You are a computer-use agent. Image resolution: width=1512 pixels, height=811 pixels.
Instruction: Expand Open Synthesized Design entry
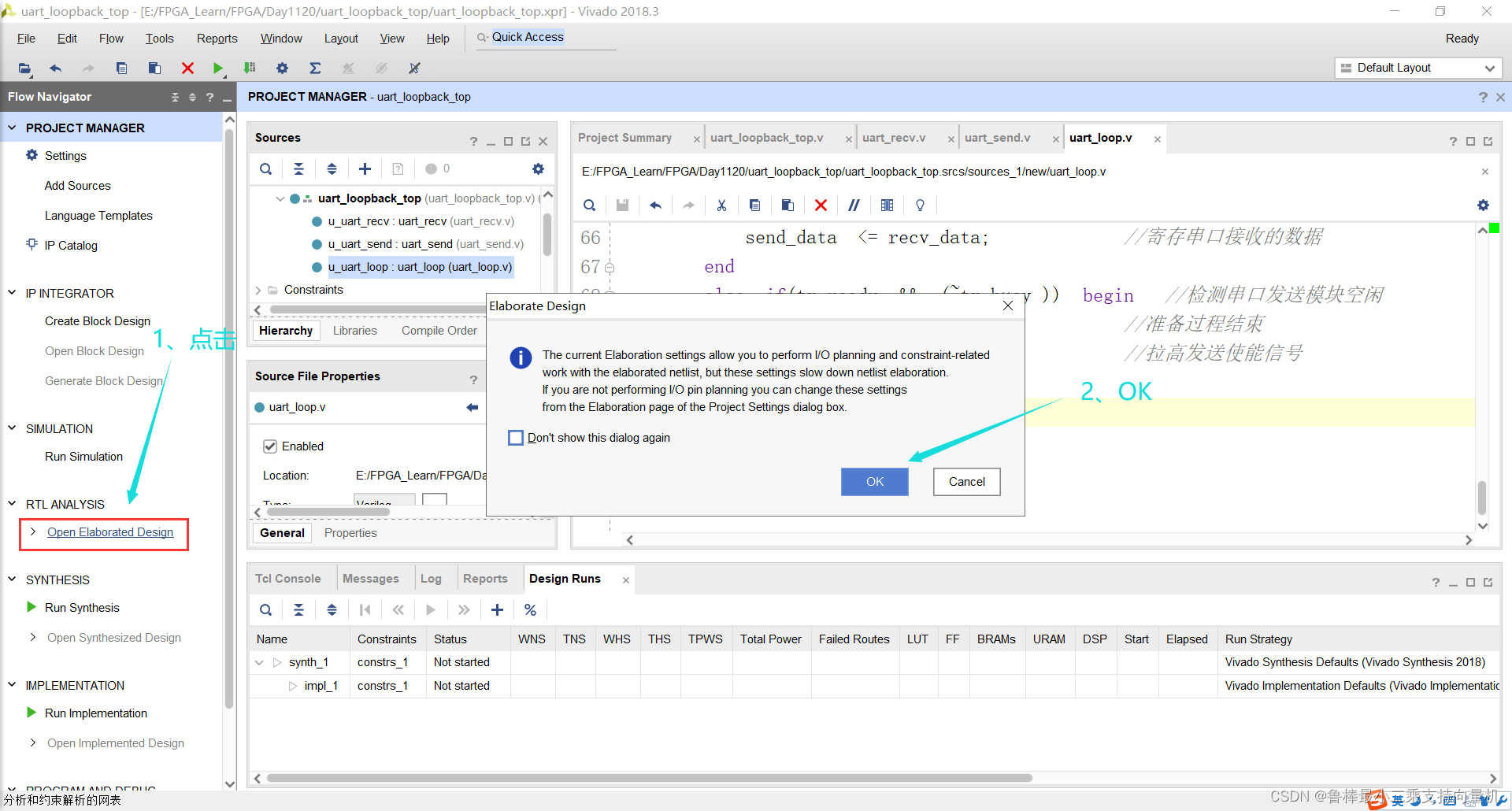pyautogui.click(x=32, y=637)
